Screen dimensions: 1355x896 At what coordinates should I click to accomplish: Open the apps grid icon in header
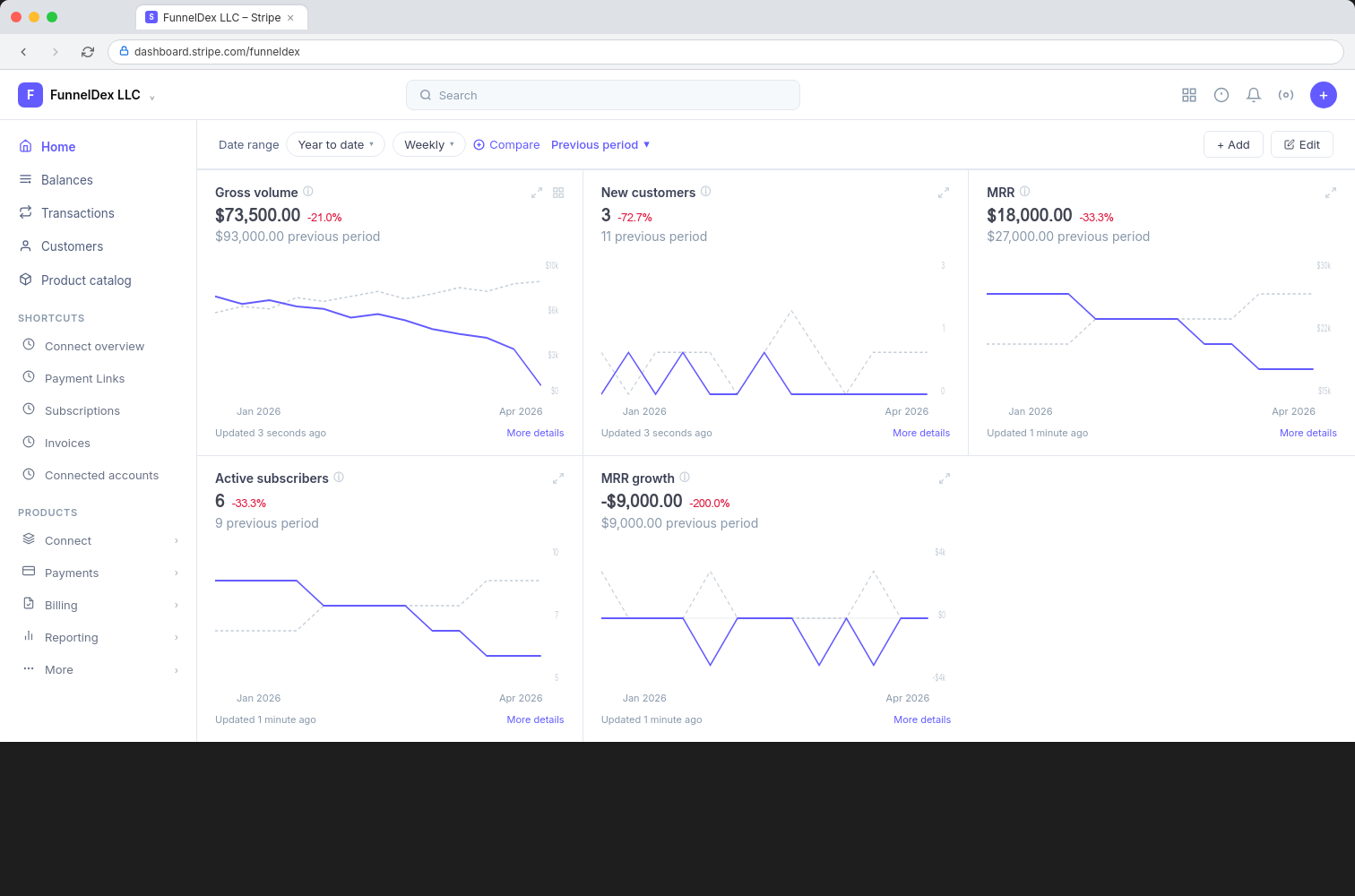coord(1189,95)
